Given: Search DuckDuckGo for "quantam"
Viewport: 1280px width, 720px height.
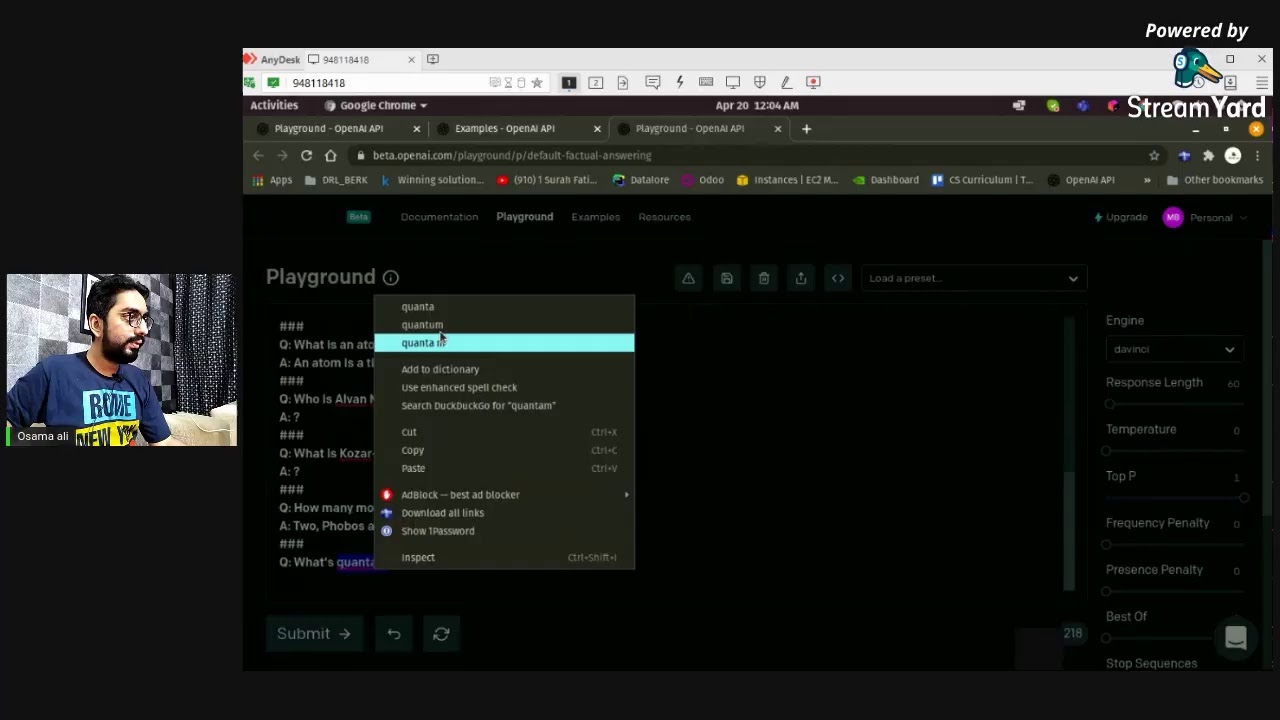Looking at the screenshot, I should coord(504,405).
